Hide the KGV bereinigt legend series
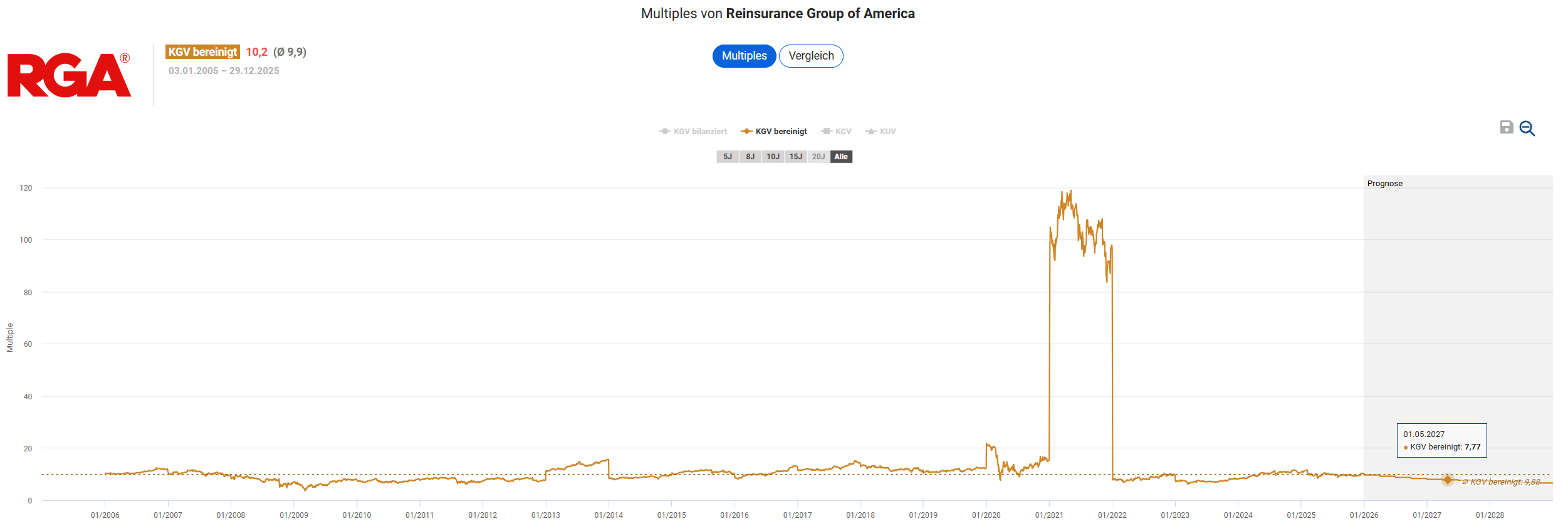Viewport: 1568px width, 531px height. [774, 132]
